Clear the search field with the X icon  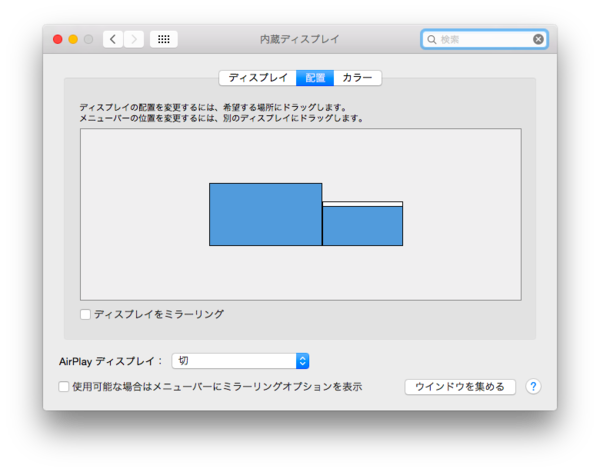pyautogui.click(x=538, y=39)
